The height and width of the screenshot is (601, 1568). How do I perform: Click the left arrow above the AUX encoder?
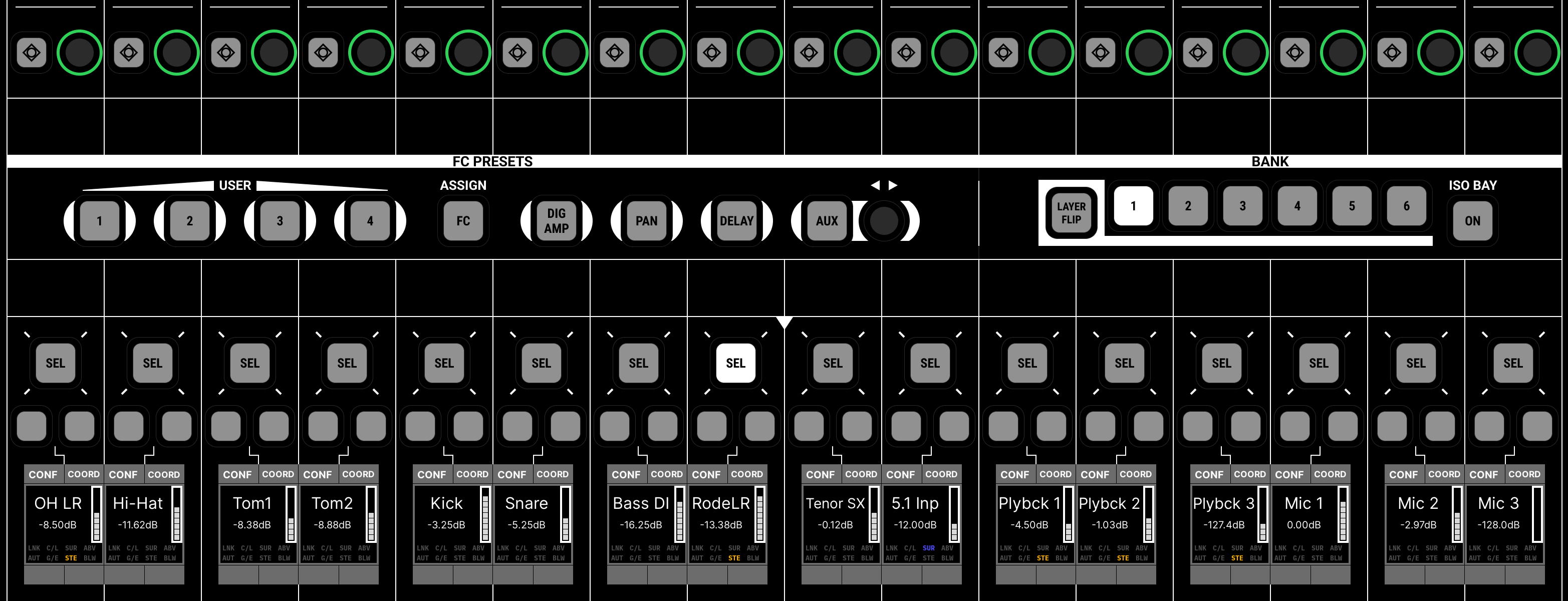click(875, 185)
